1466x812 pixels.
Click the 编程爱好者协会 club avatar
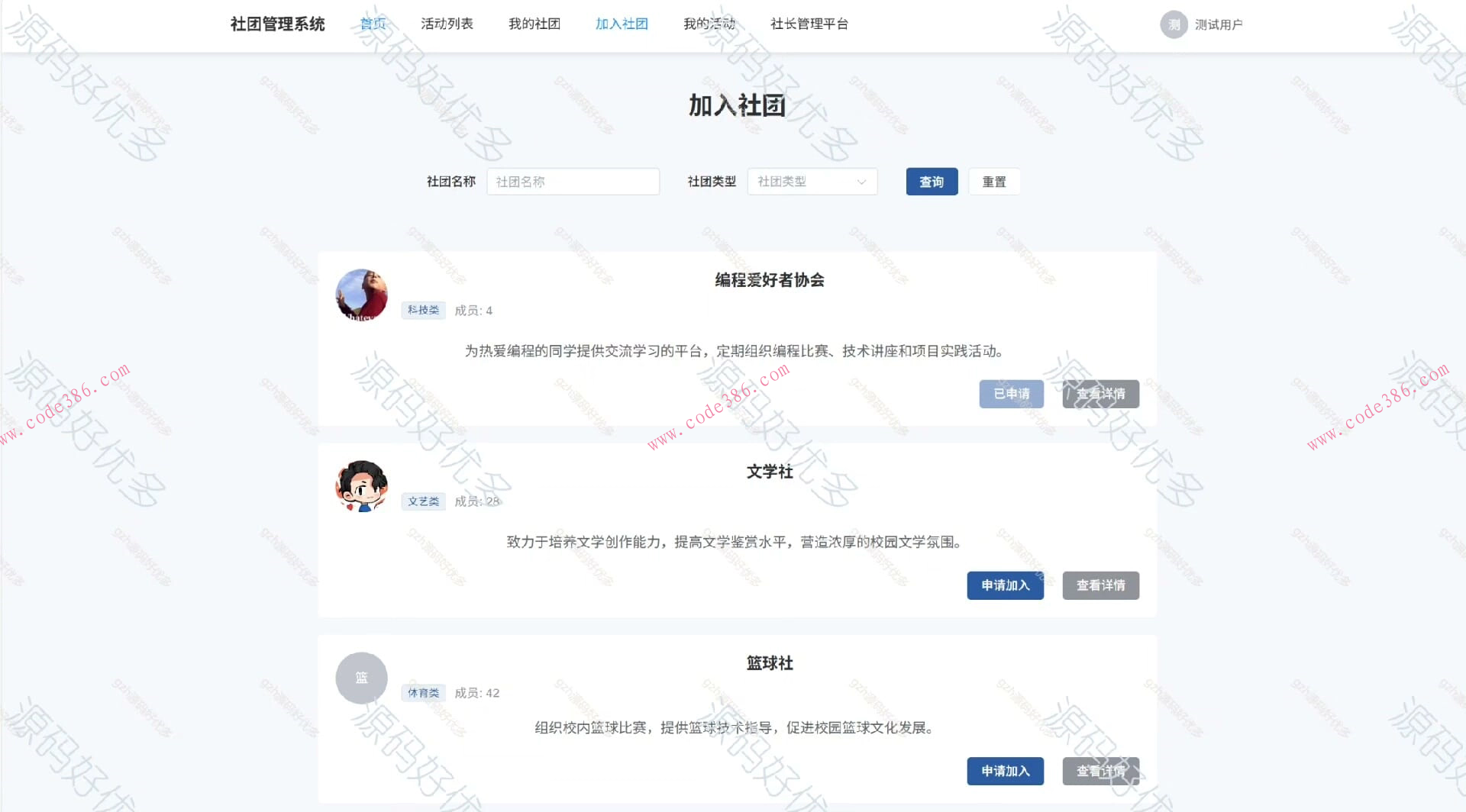click(360, 295)
